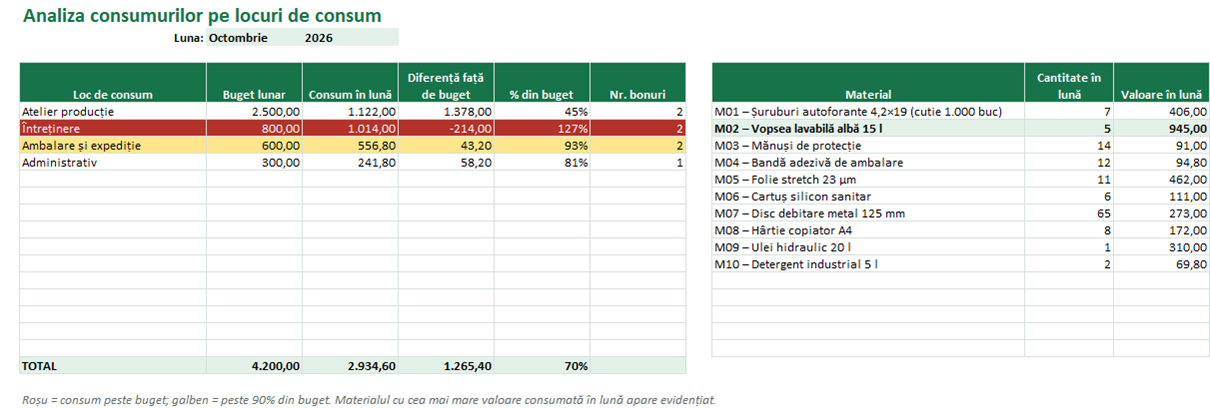Click the 'Diferență față de buget' header
The width and height of the screenshot is (1210, 408).
point(446,83)
